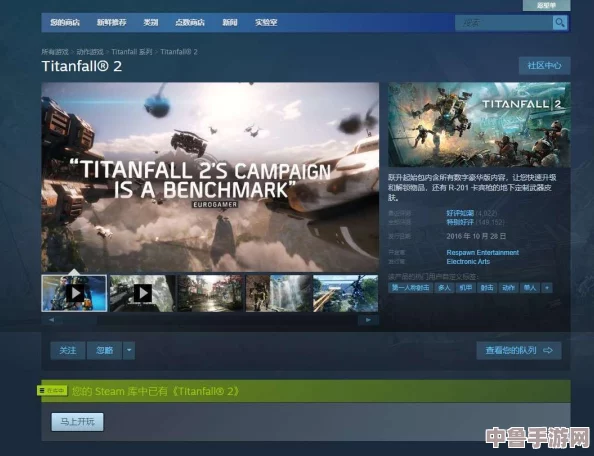Open 社区中心 community hub
Image resolution: width=594 pixels, height=456 pixels.
(x=544, y=66)
